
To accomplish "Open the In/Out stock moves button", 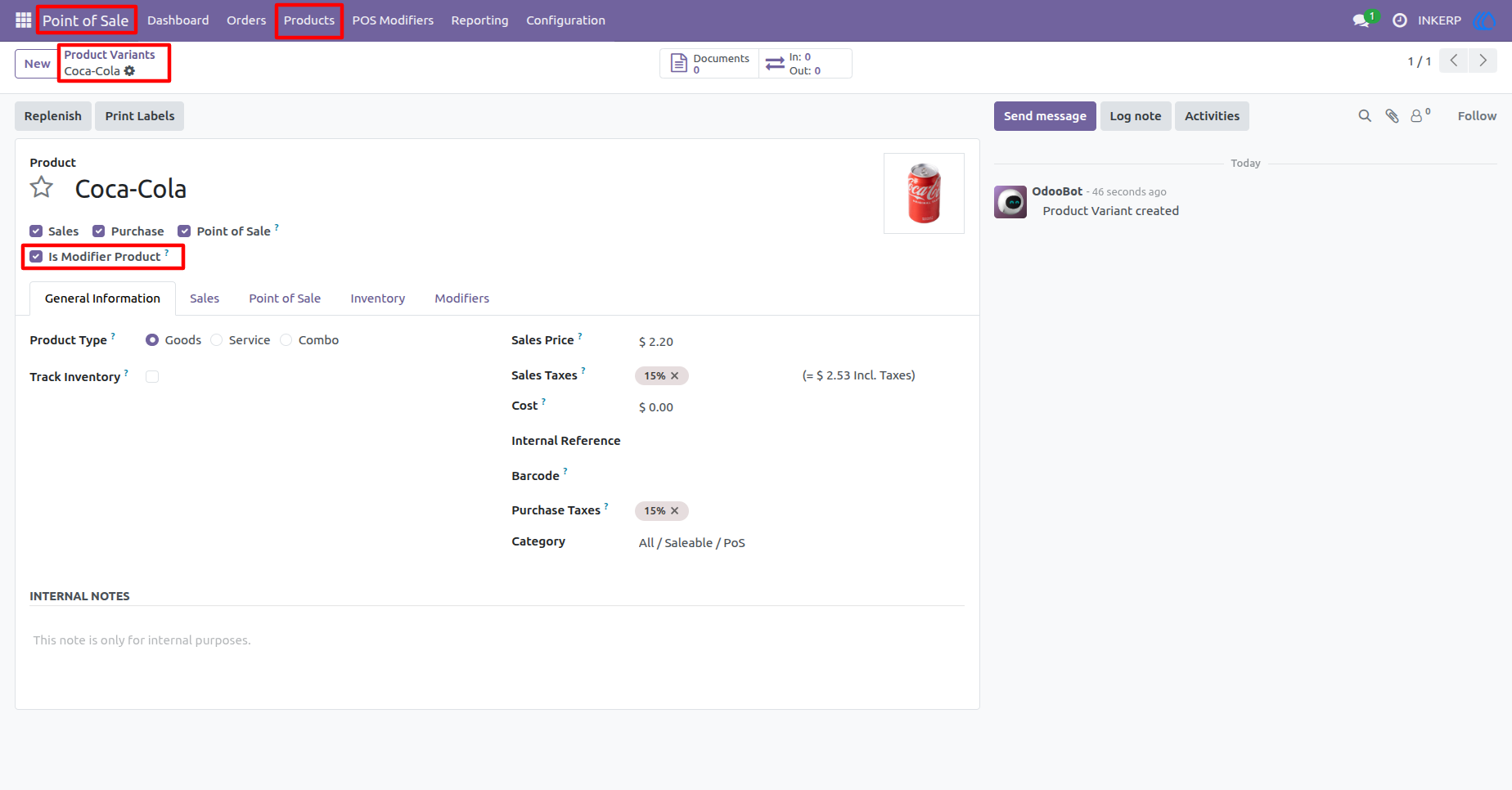I will (805, 63).
